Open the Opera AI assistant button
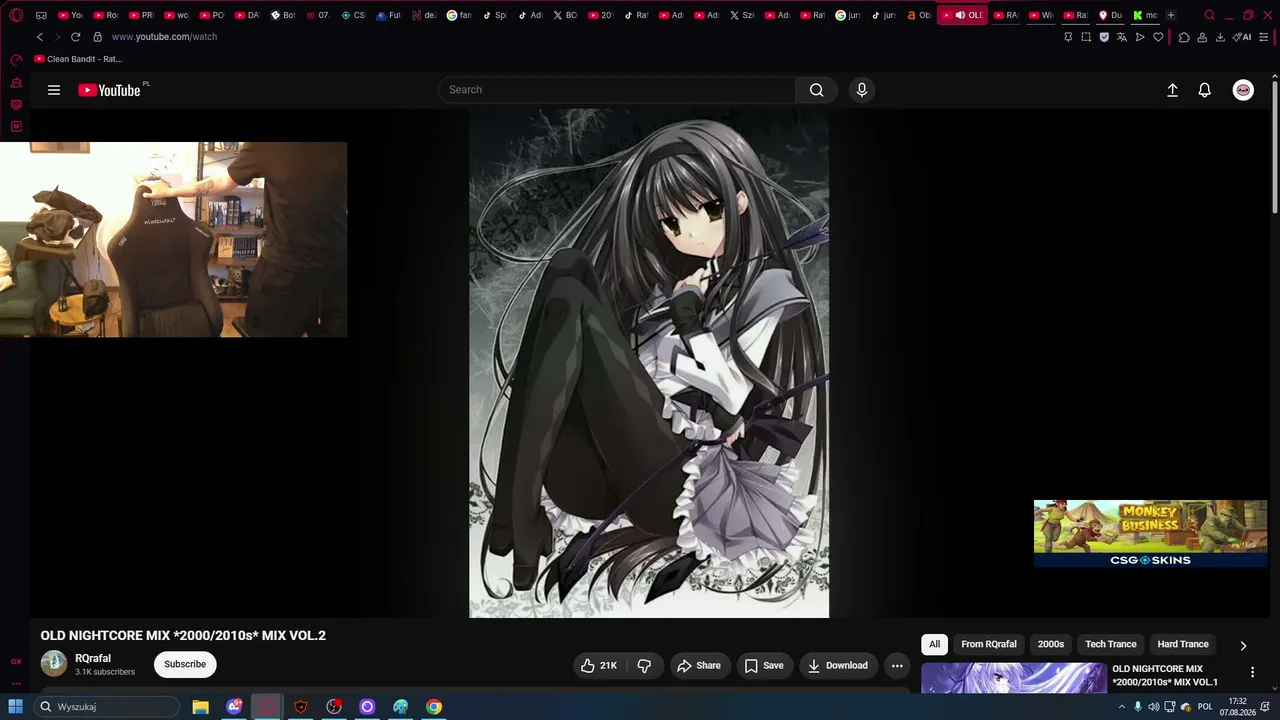1280x720 pixels. coord(1241,37)
